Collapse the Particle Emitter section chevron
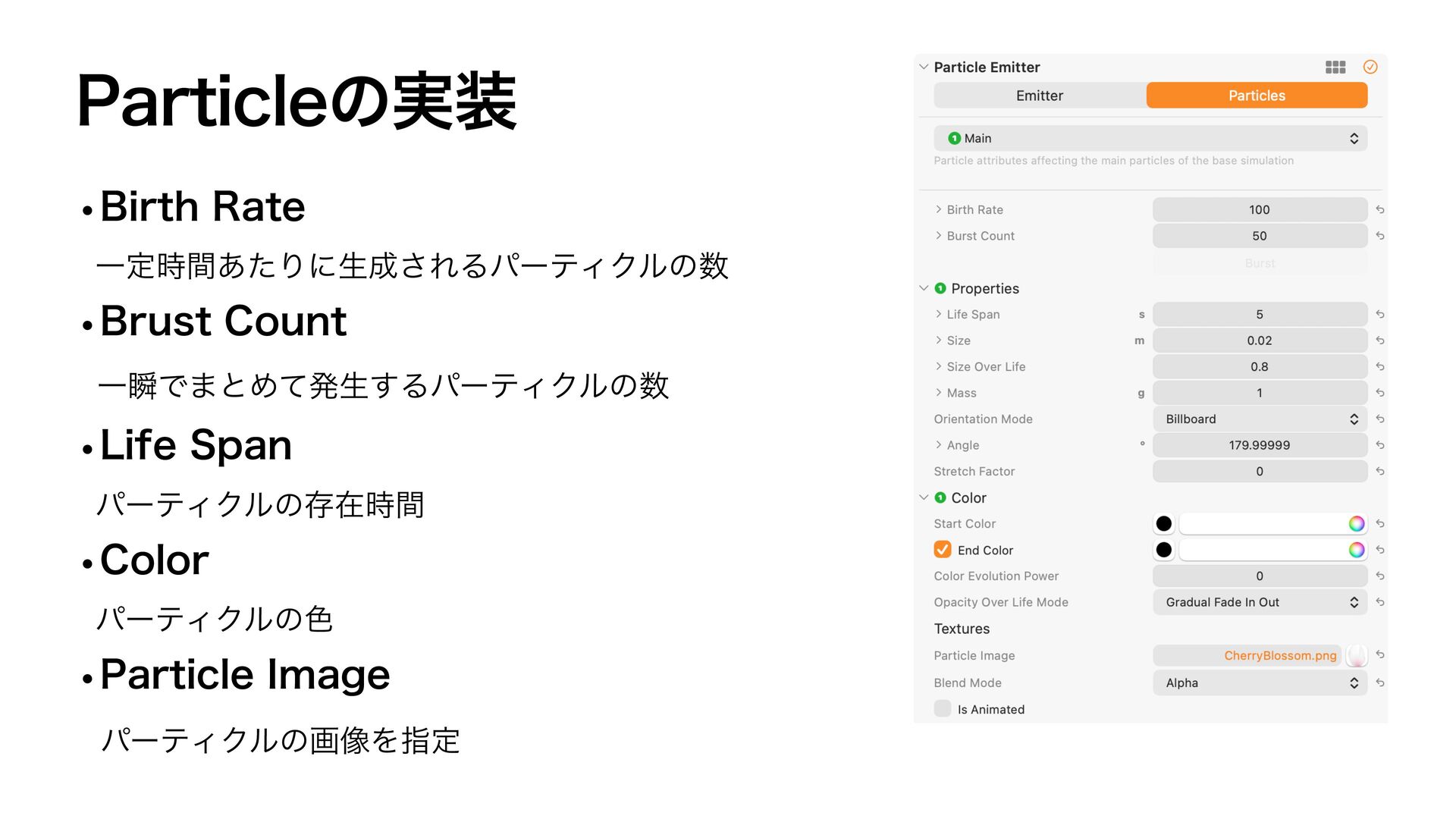 (924, 67)
